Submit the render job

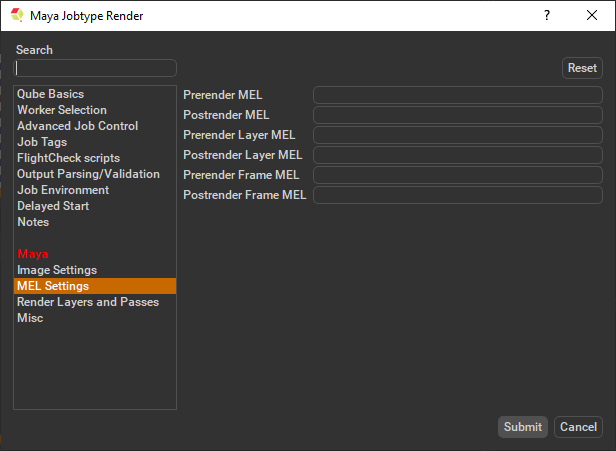[522, 427]
